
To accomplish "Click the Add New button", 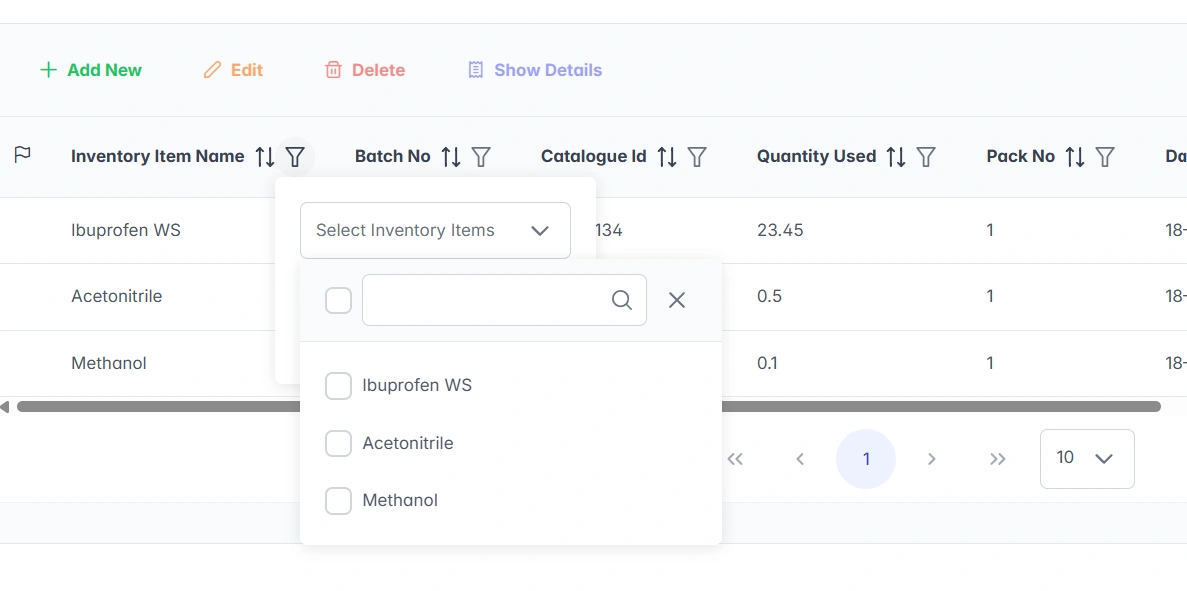I will [91, 70].
